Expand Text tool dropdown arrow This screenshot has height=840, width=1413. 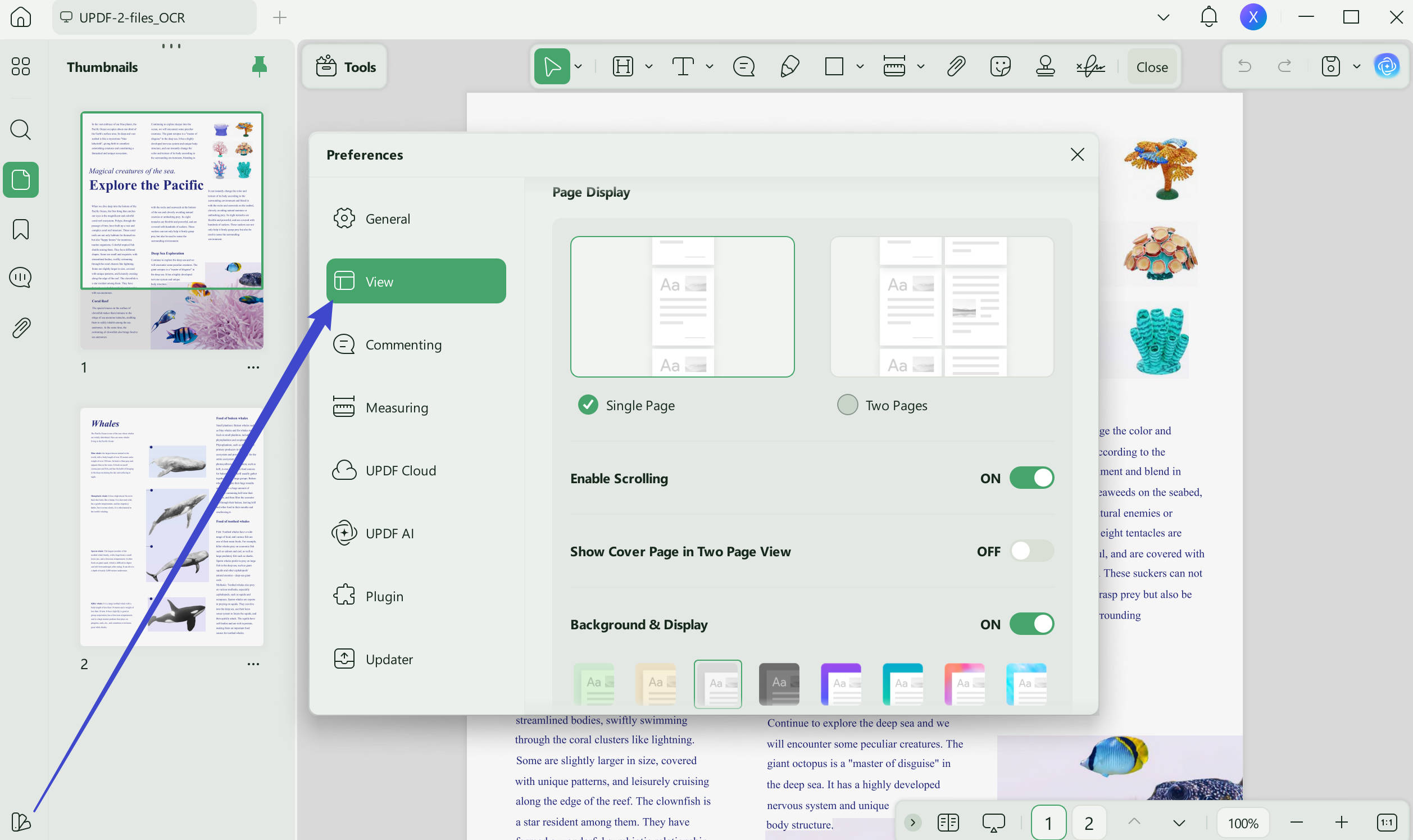pos(709,67)
